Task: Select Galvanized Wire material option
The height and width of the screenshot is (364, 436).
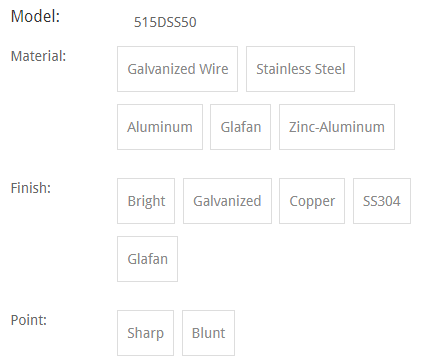Action: point(177,69)
